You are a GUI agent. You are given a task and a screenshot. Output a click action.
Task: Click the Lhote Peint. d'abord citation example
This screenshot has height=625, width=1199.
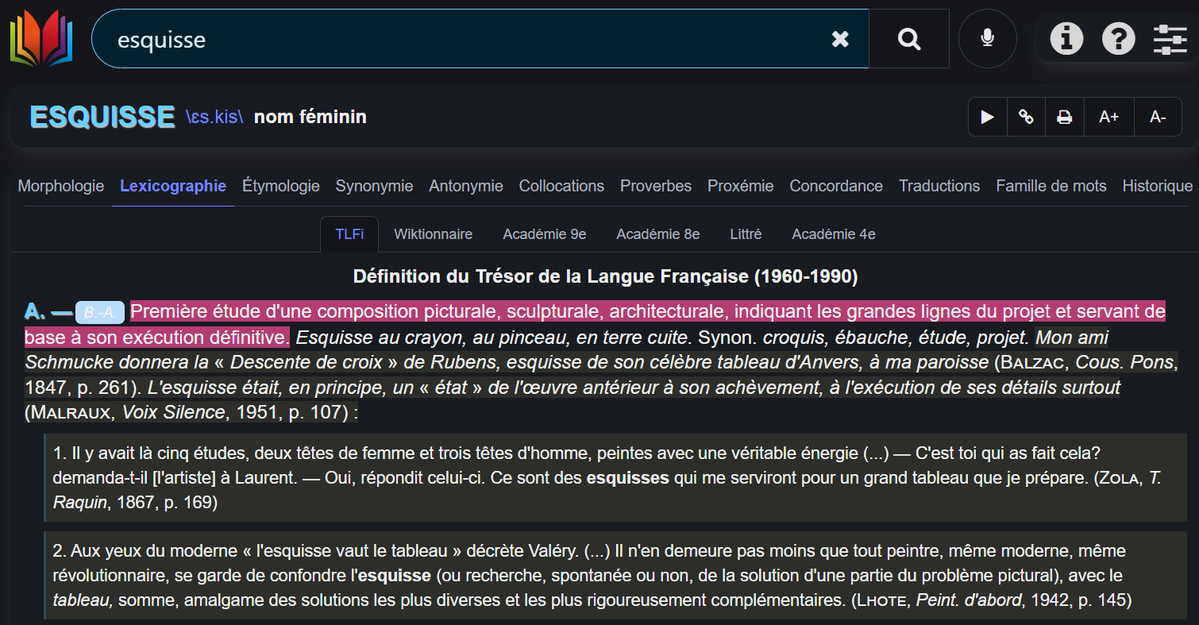[616, 575]
